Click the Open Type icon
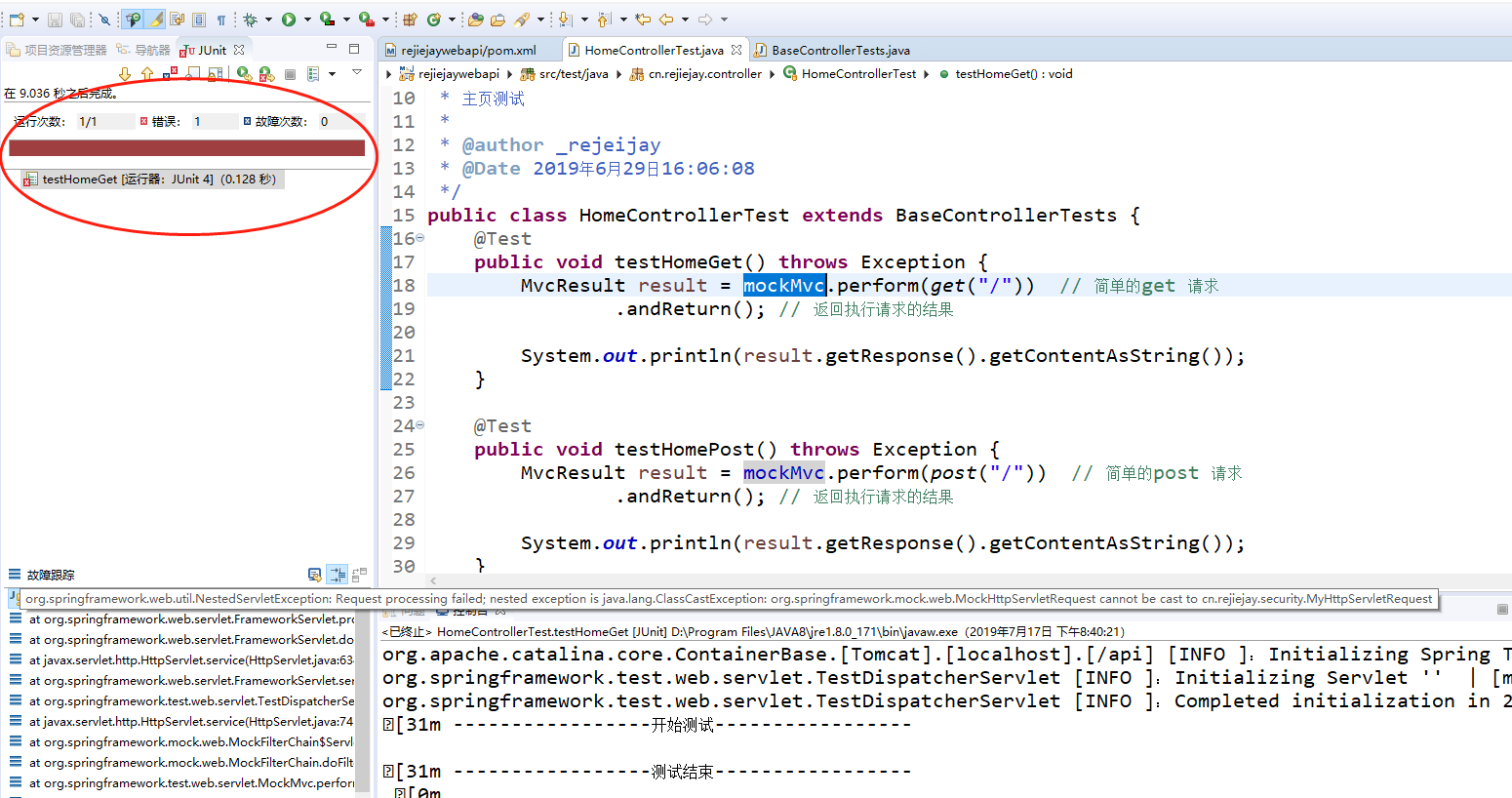The height and width of the screenshot is (798, 1512). pyautogui.click(x=475, y=20)
